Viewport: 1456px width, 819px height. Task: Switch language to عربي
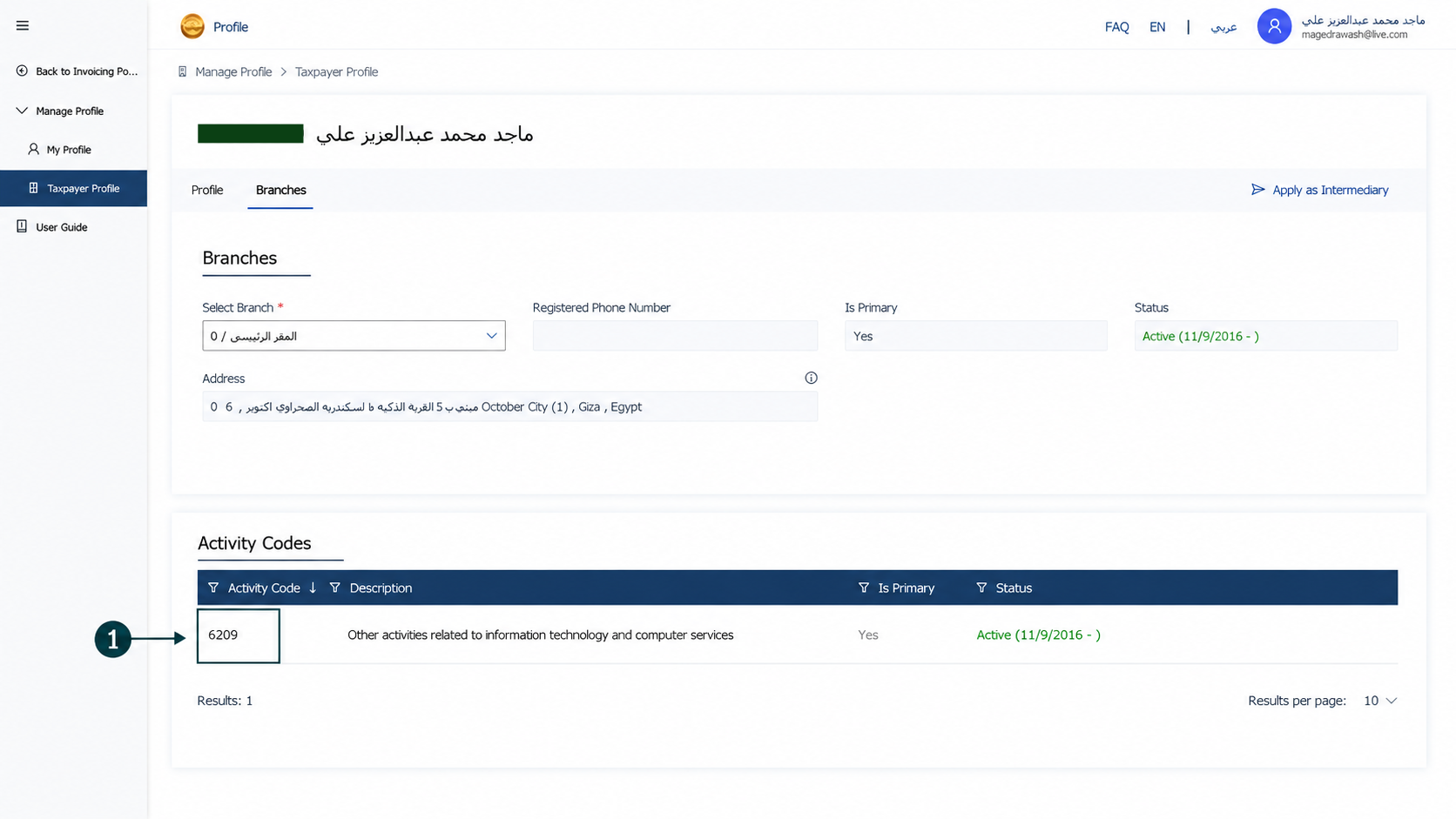(x=1223, y=27)
